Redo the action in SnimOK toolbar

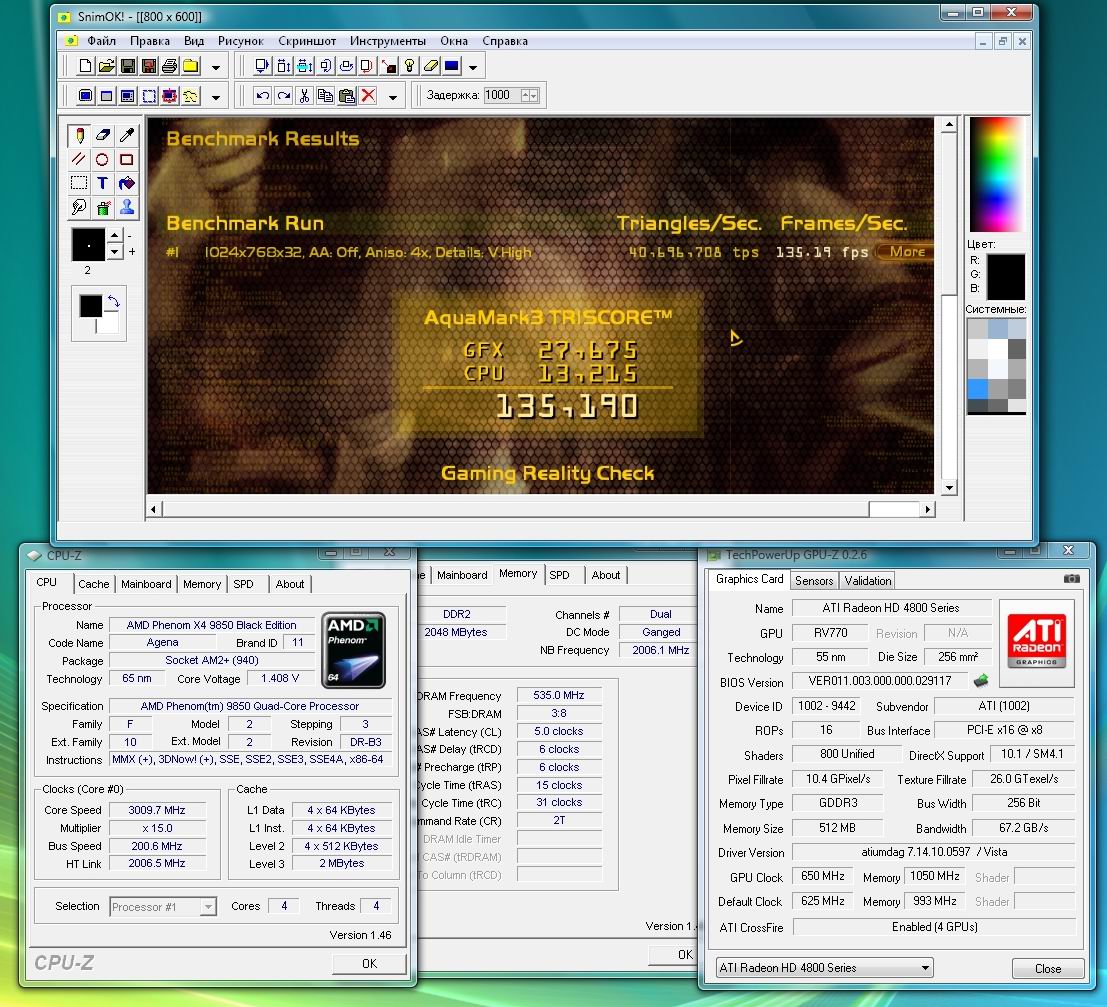(x=284, y=96)
